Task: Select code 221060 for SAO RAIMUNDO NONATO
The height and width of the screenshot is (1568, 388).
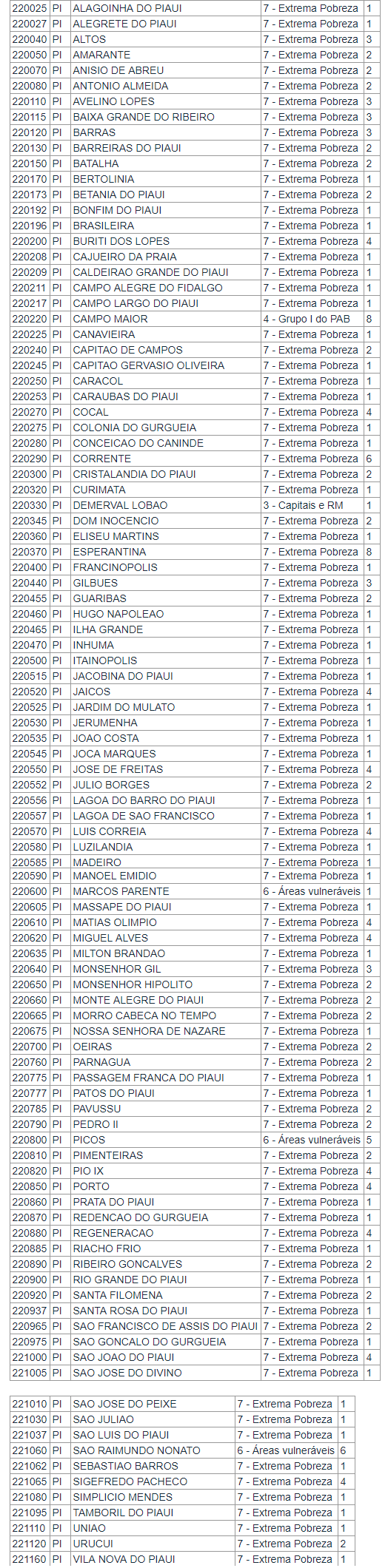Action: tap(30, 1450)
